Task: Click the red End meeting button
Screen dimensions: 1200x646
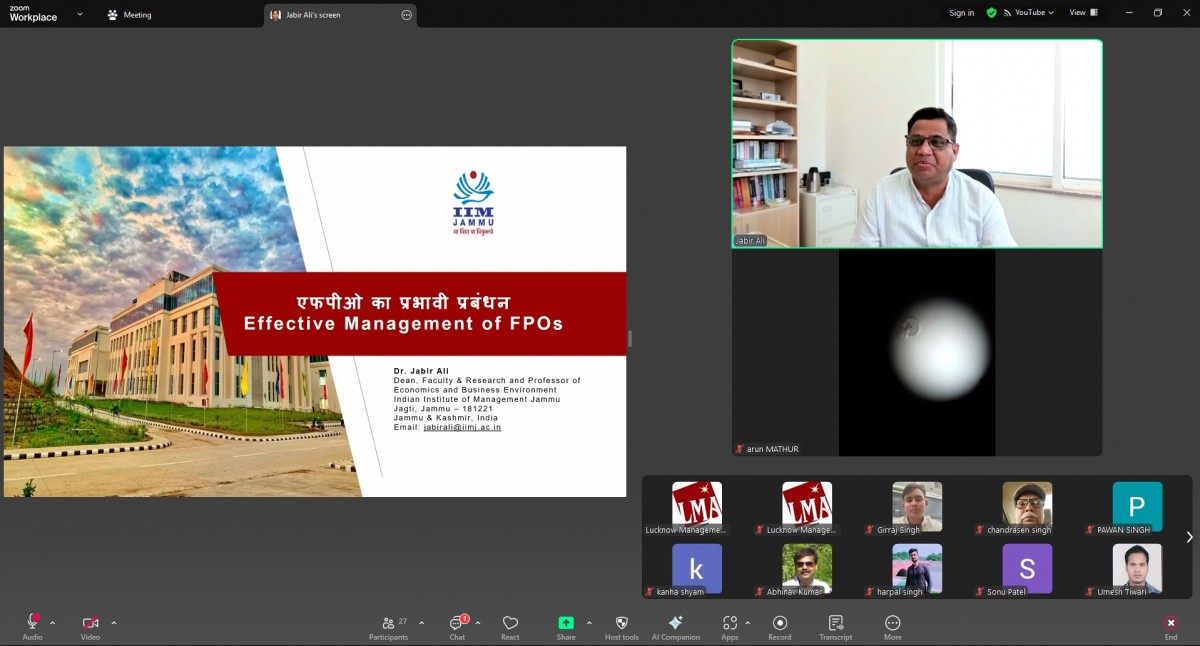Action: [1170, 624]
